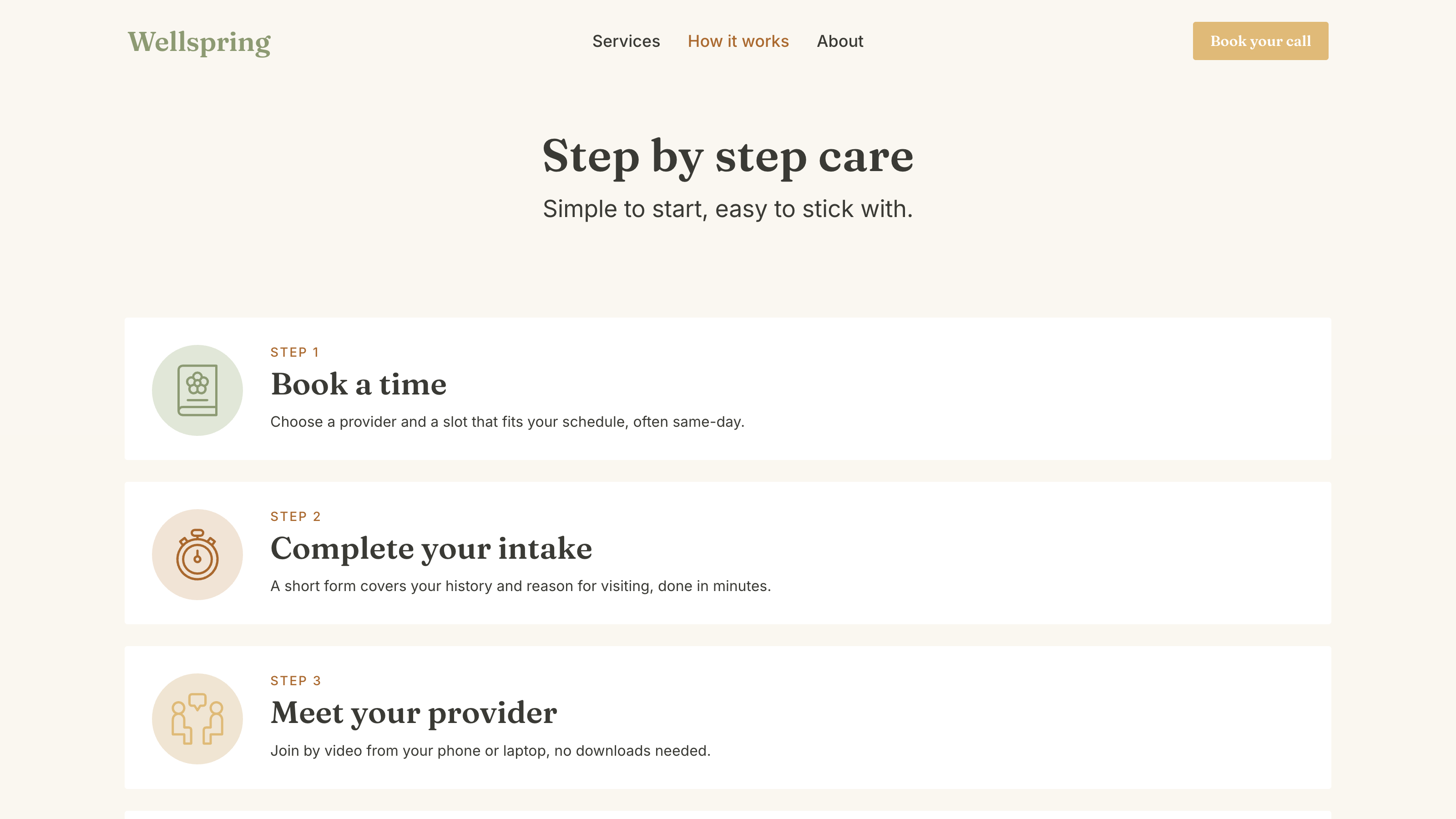This screenshot has width=1456, height=819.
Task: Click the stopwatch icon in Step 2
Action: 197,555
